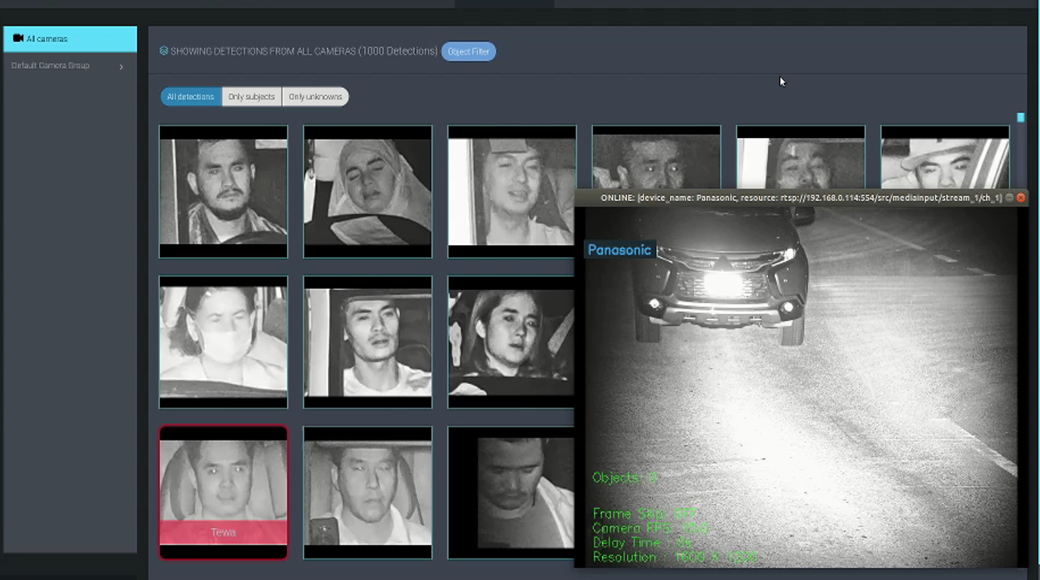Open the Default Camera Group entry

click(50, 66)
